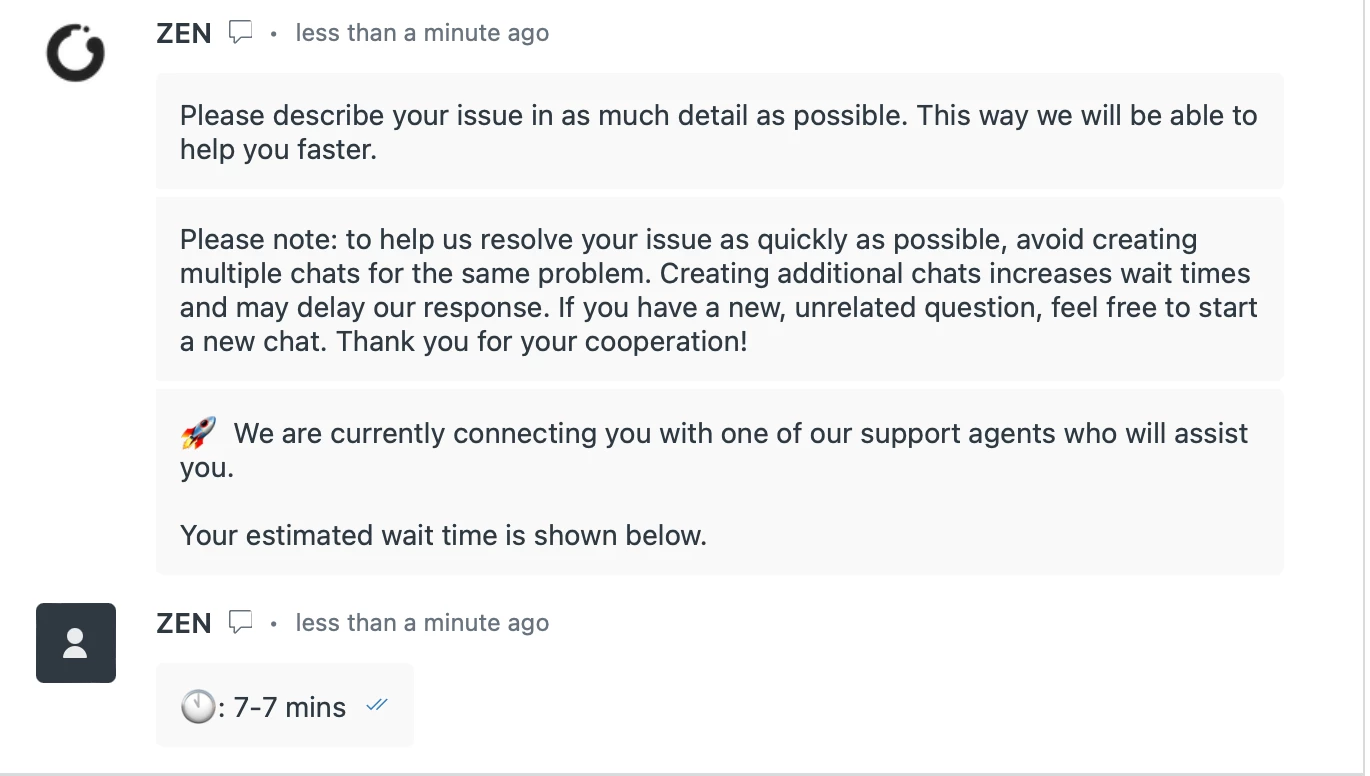This screenshot has width=1370, height=776.
Task: Click the 'Creating additional chats increases wait times' sentence
Action: (955, 273)
